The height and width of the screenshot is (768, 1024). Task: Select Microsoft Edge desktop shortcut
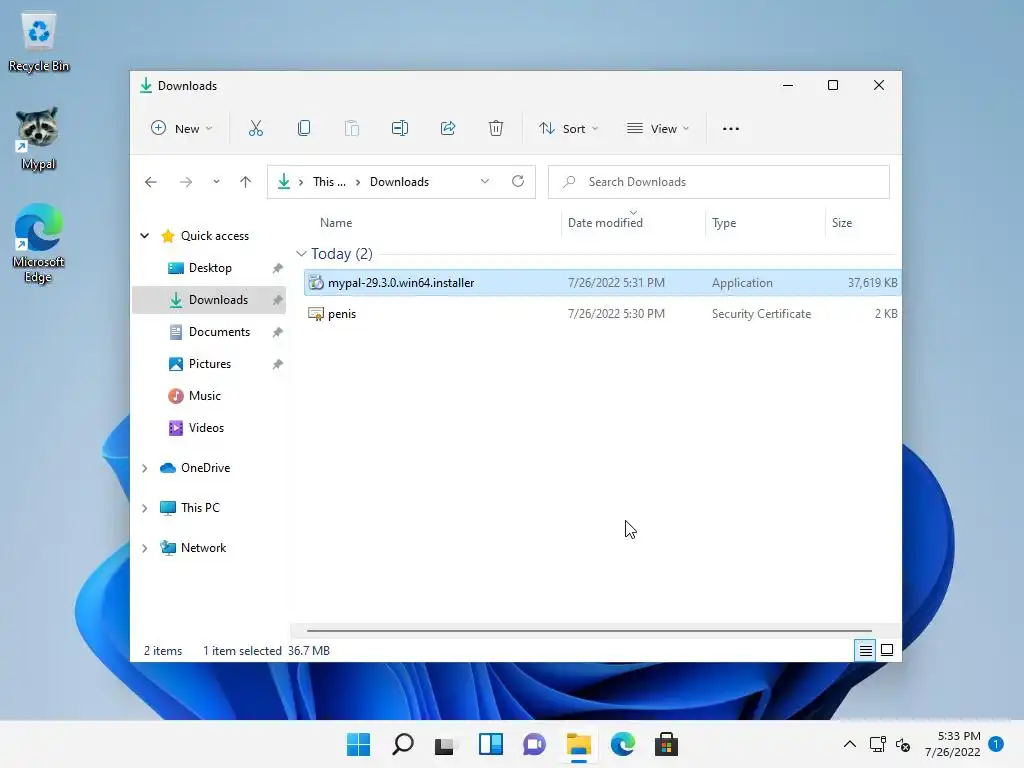tap(38, 243)
